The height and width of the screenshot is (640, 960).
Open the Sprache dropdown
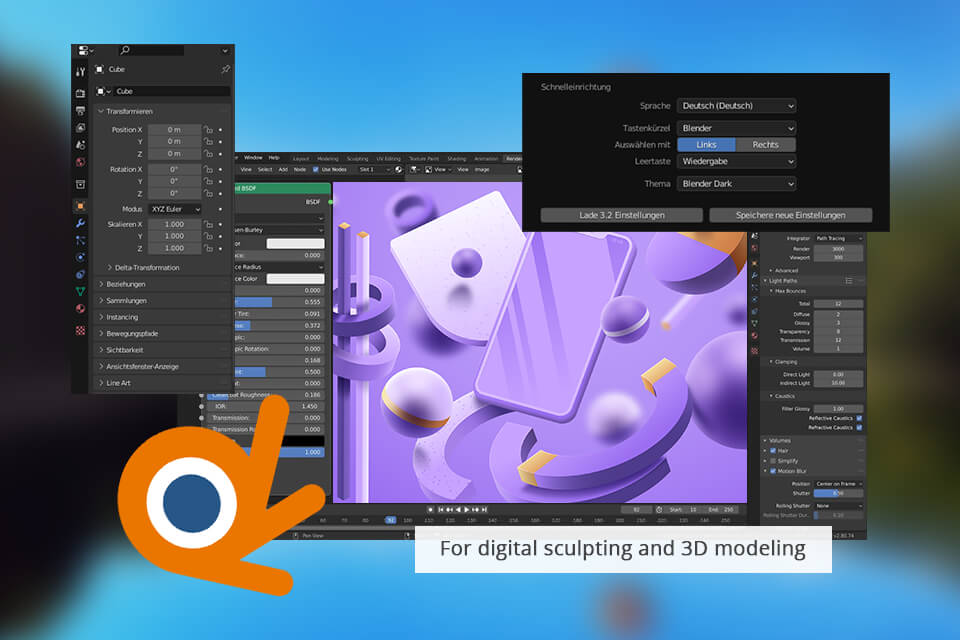click(736, 106)
